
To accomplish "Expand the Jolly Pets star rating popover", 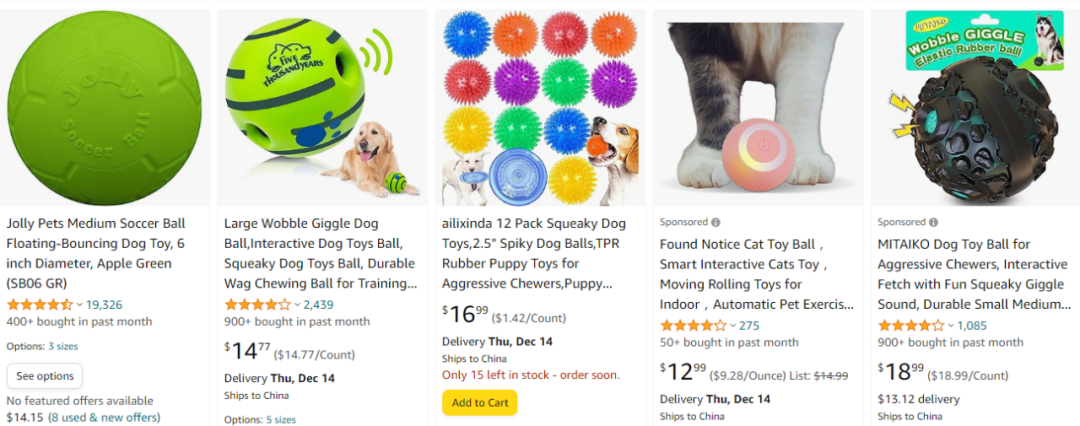I will point(79,305).
